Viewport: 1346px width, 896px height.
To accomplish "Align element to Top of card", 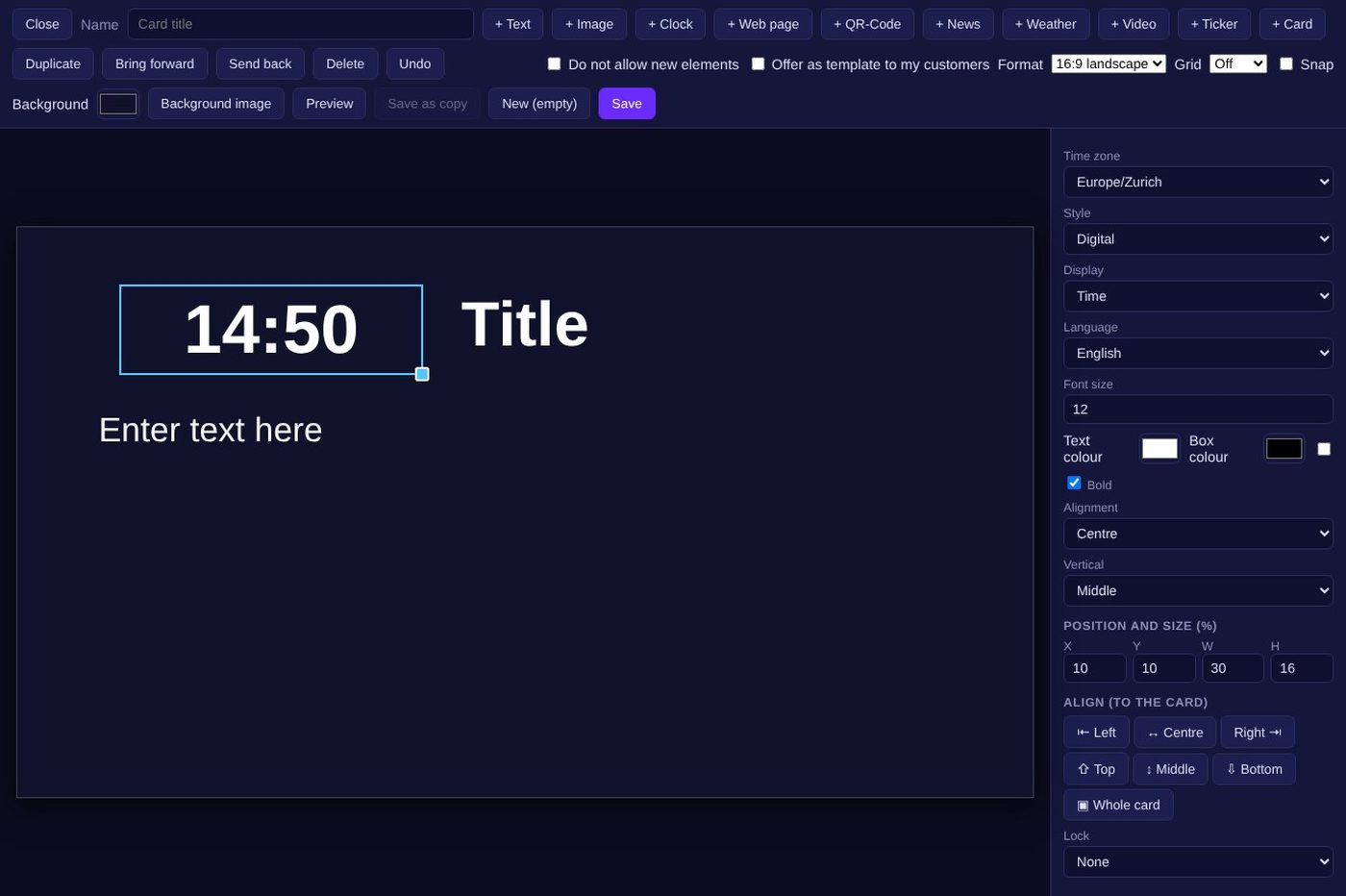I will [1096, 769].
